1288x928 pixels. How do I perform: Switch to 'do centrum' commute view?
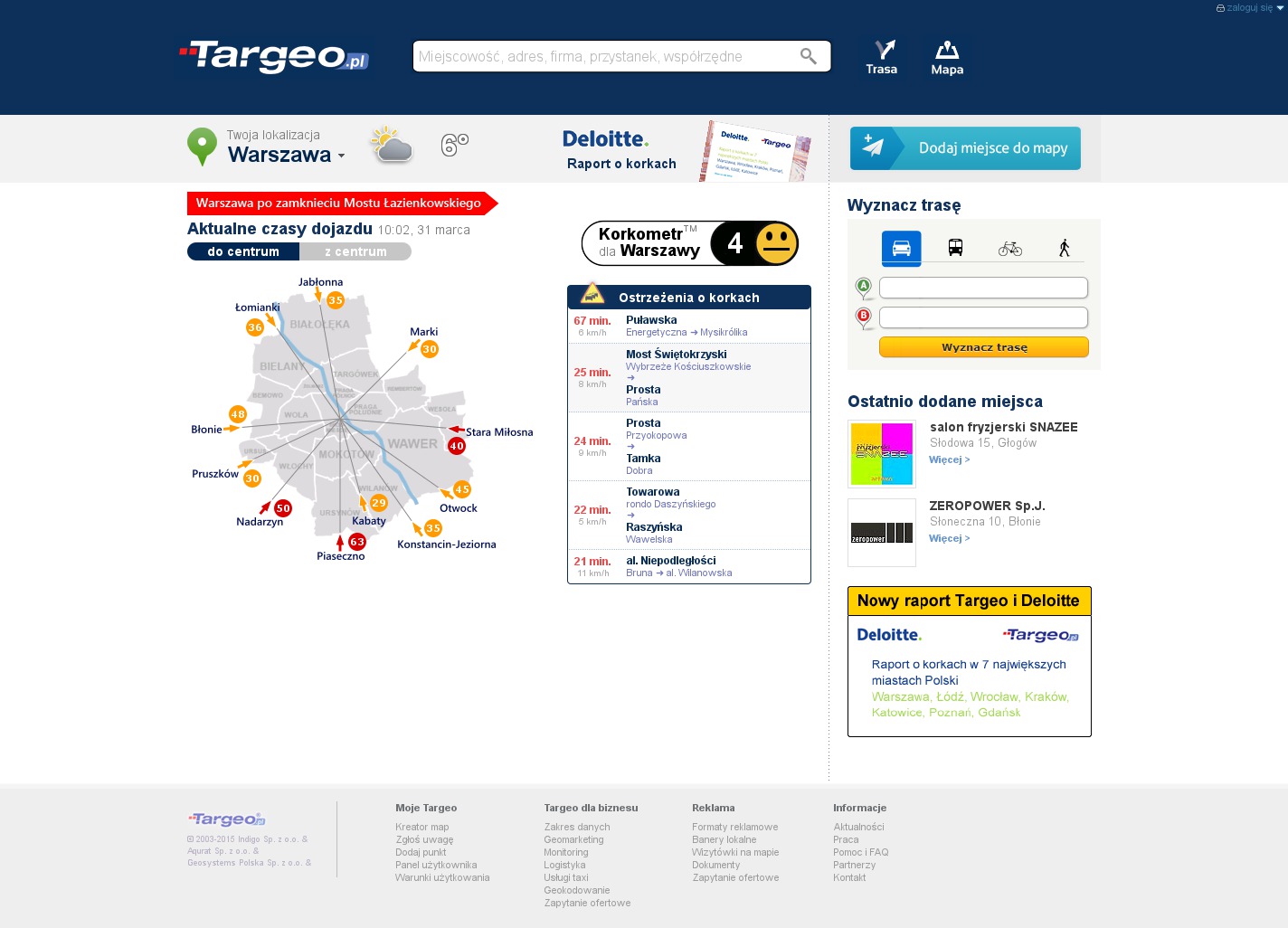242,251
